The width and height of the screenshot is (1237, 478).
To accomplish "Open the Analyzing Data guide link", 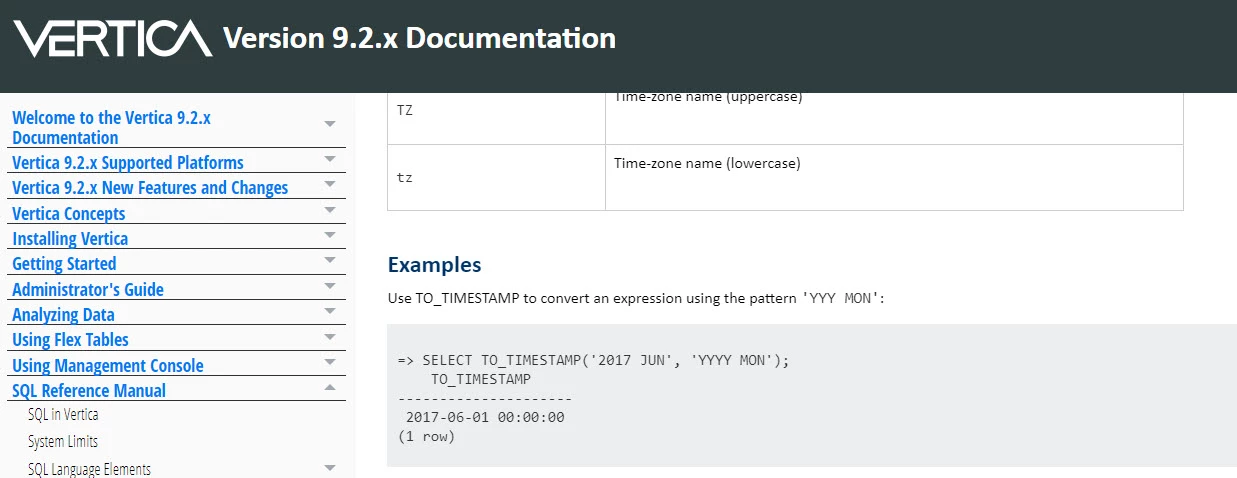I will tap(63, 314).
